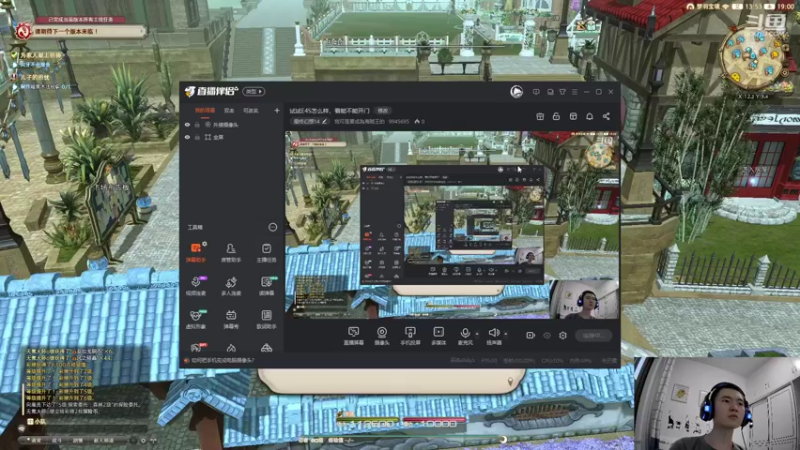Screen dimensions: 800x450
Task: Click the share icon in stream header
Action: click(606, 116)
